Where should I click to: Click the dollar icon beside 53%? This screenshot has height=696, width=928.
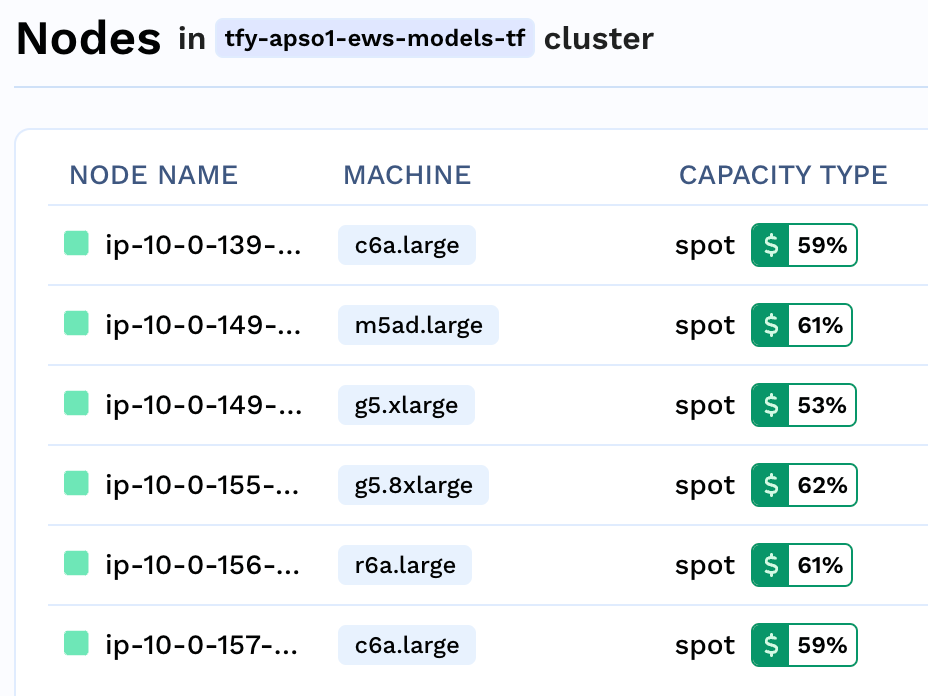[x=770, y=405]
